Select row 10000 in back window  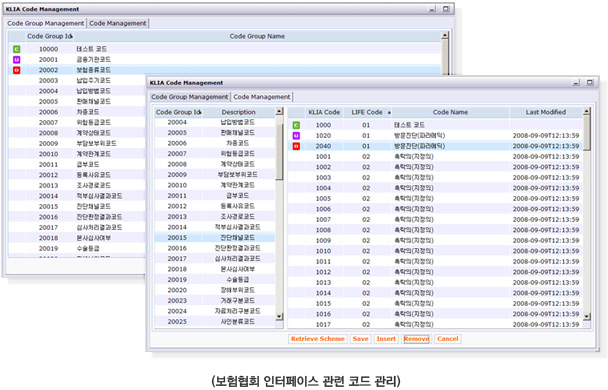(225, 49)
